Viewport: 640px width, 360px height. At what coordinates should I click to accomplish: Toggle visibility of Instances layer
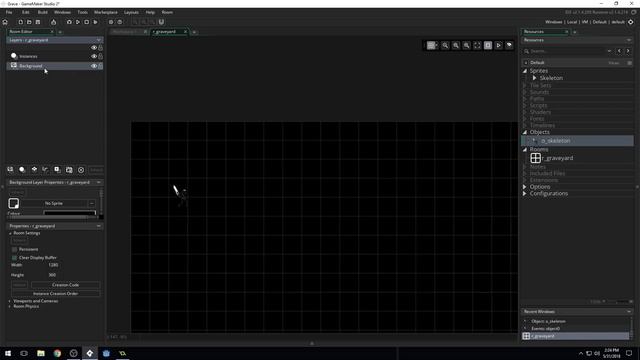tap(94, 56)
